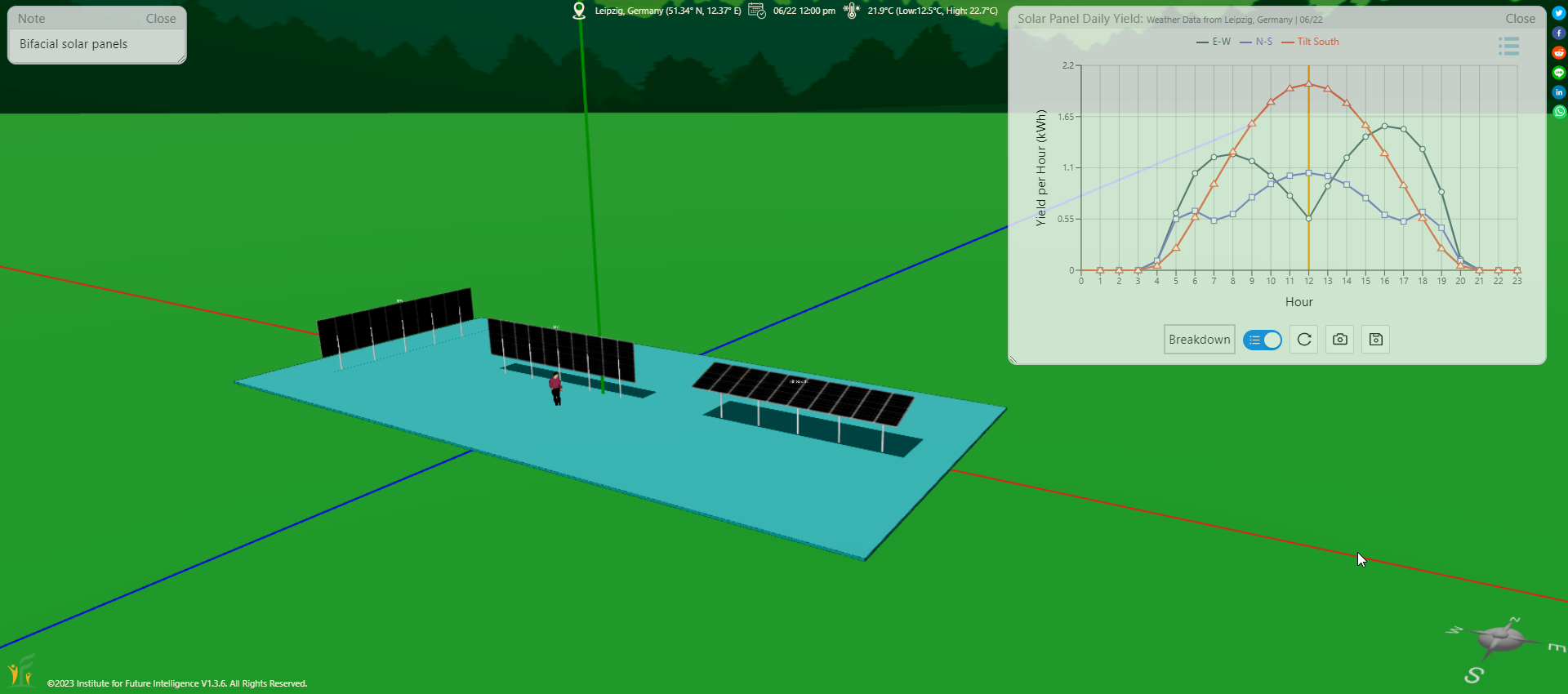Click the Bifacial solar panels note text
The width and height of the screenshot is (1568, 694).
pyautogui.click(x=73, y=44)
